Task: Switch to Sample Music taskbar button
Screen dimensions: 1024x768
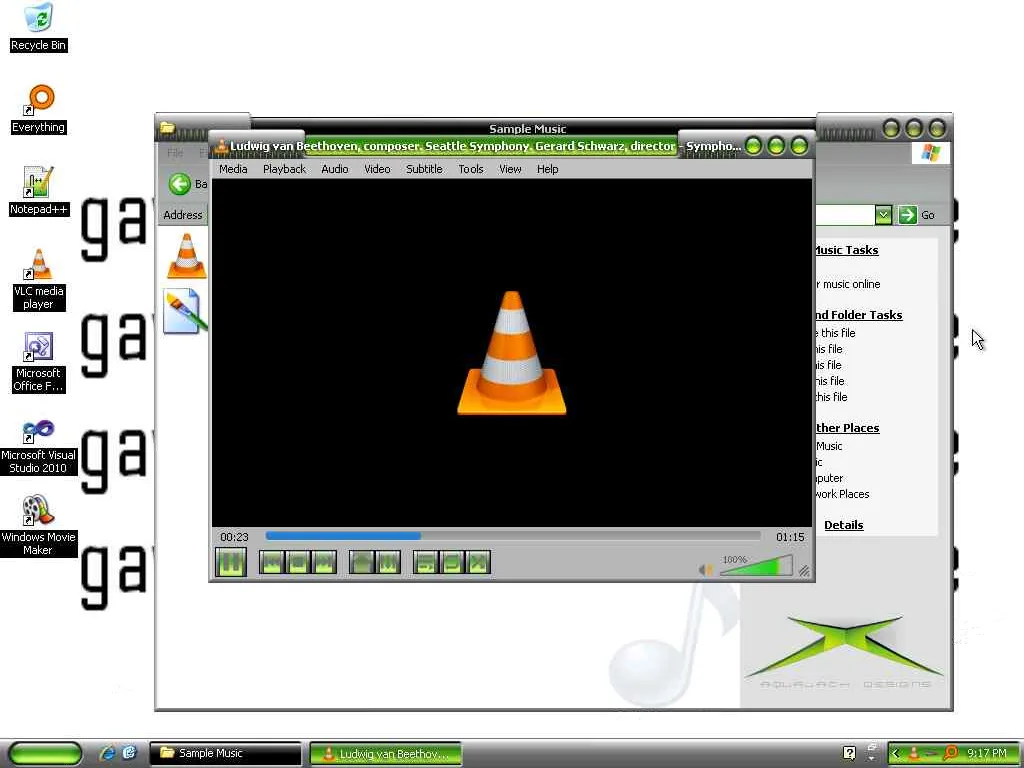Action: (x=225, y=753)
